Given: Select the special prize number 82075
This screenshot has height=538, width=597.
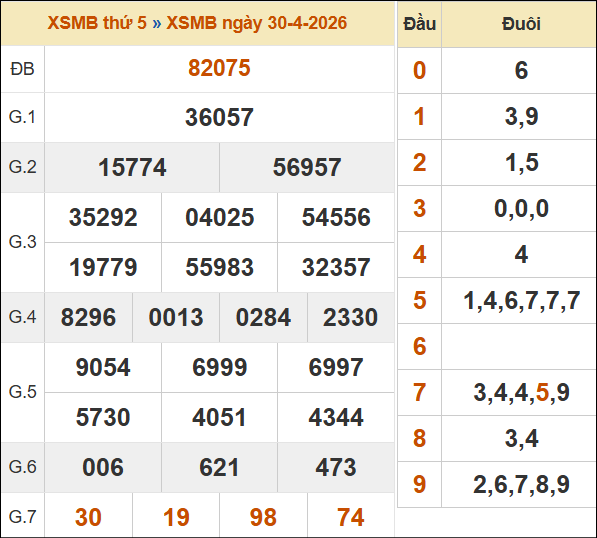Looking at the screenshot, I should [x=219, y=68].
